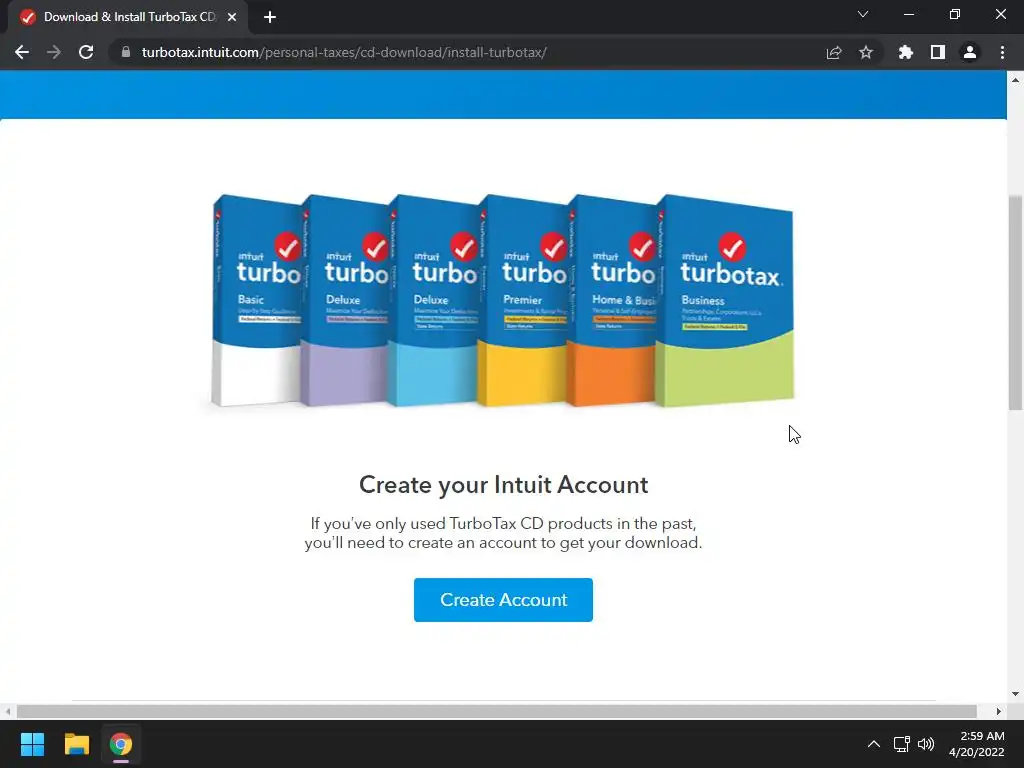Viewport: 1024px width, 768px height.
Task: View site info via the lock icon
Action: click(x=125, y=52)
